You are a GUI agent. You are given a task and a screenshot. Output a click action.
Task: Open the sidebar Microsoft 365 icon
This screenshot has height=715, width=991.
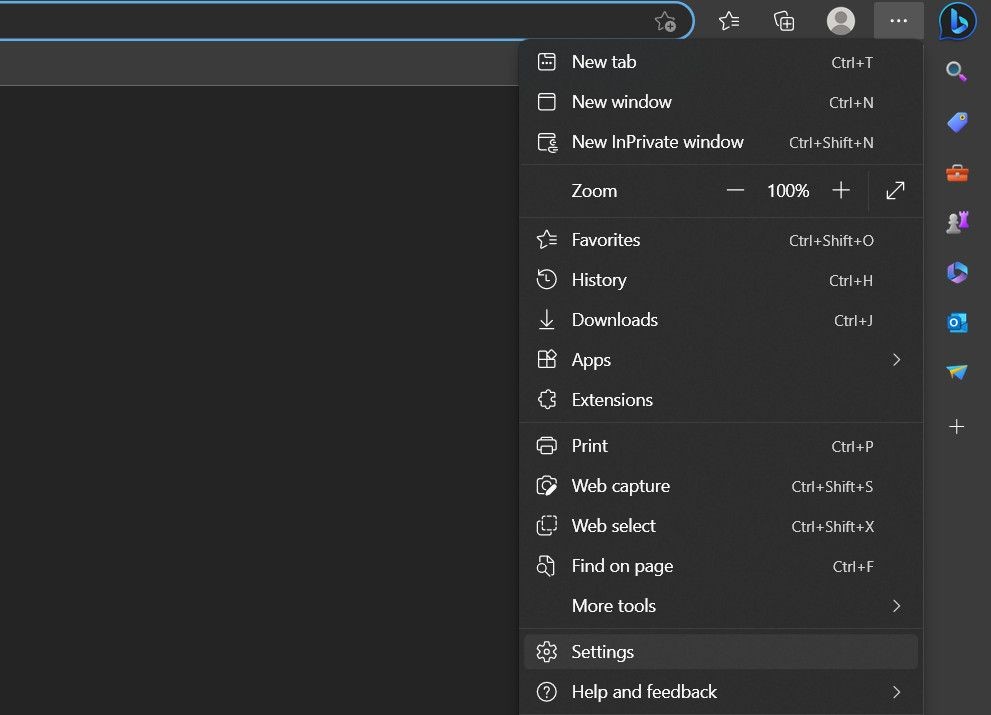point(957,272)
